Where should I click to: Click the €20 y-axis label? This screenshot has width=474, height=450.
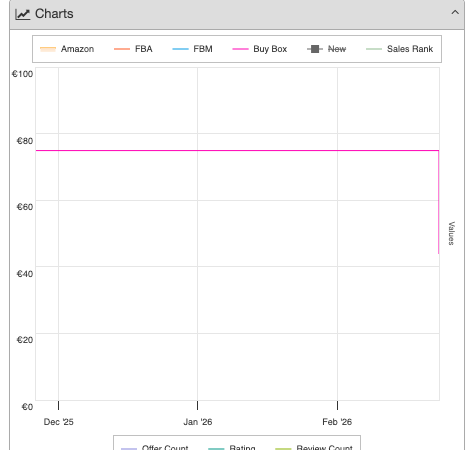coord(25,340)
